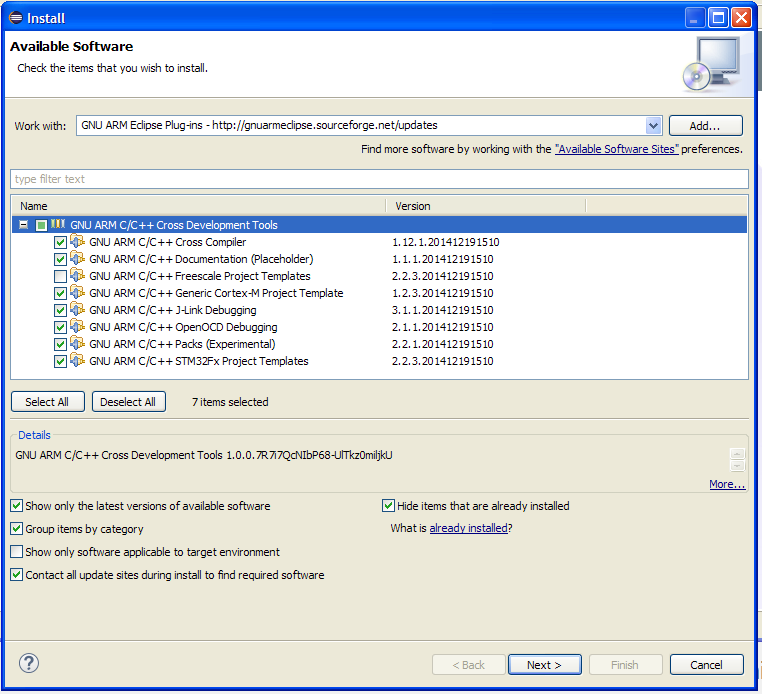Uncheck OpenOCD Debugging checkbox
The width and height of the screenshot is (762, 694).
point(60,327)
